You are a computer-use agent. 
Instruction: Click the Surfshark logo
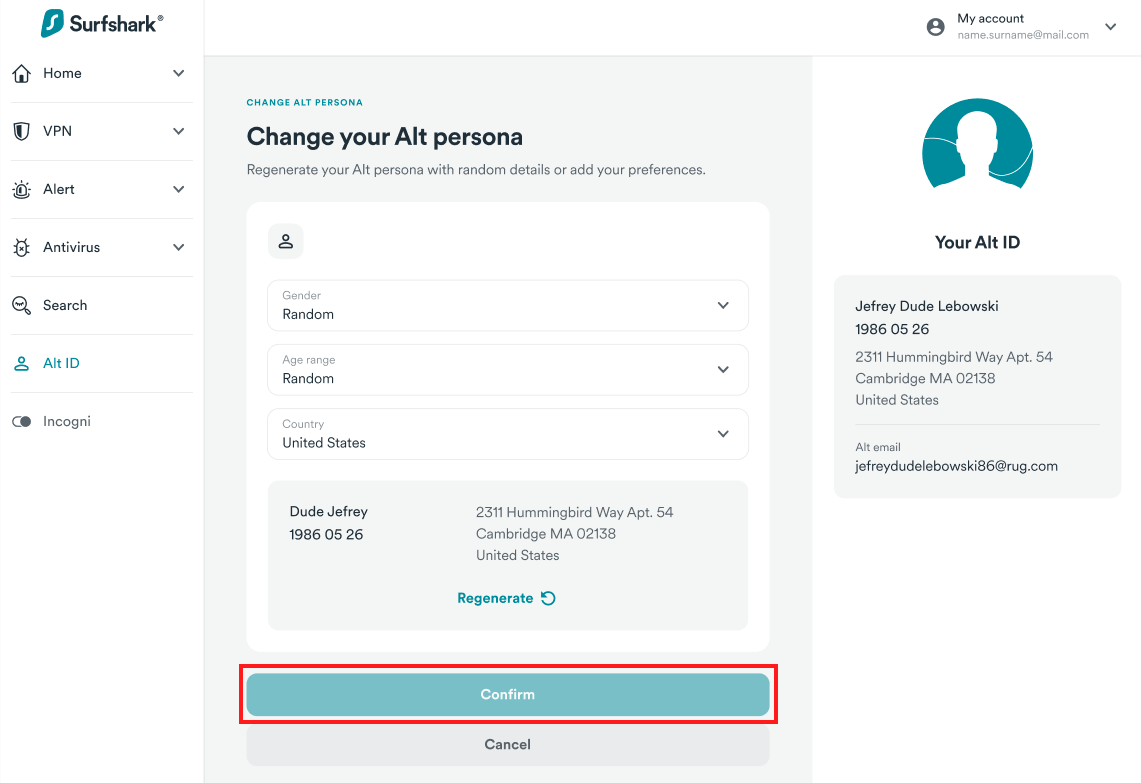(x=102, y=23)
